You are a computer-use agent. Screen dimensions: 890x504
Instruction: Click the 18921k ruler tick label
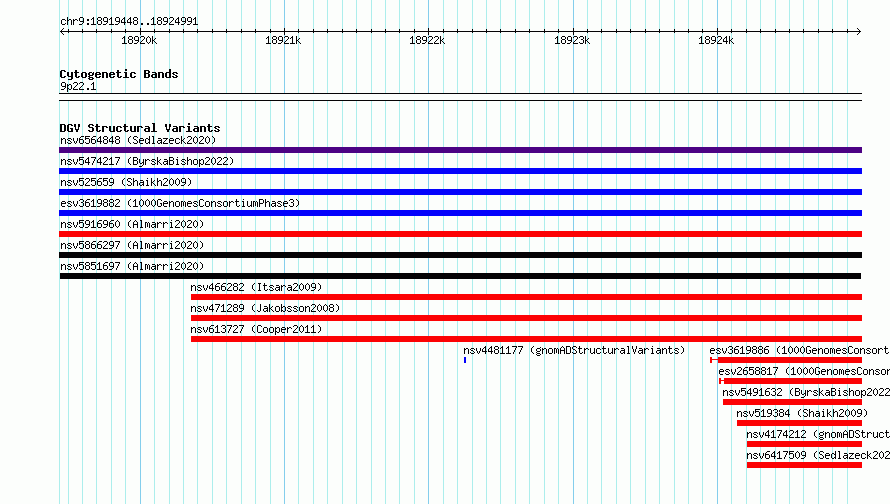click(x=283, y=40)
